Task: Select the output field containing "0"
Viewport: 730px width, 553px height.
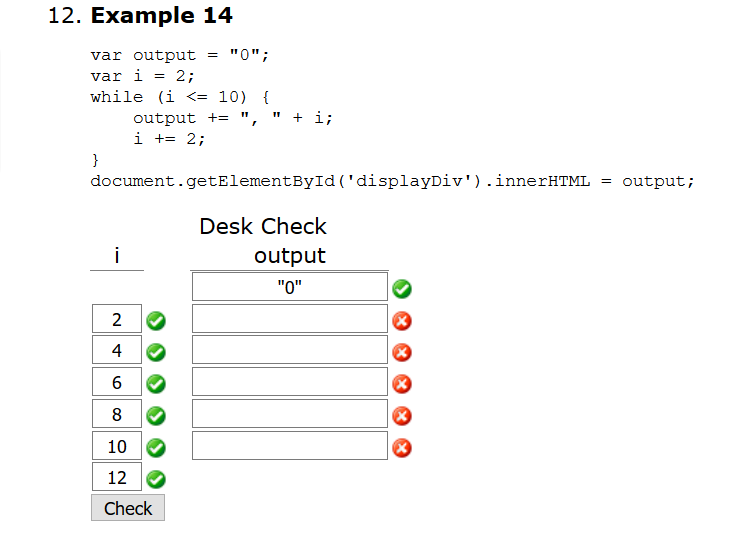Action: 290,287
